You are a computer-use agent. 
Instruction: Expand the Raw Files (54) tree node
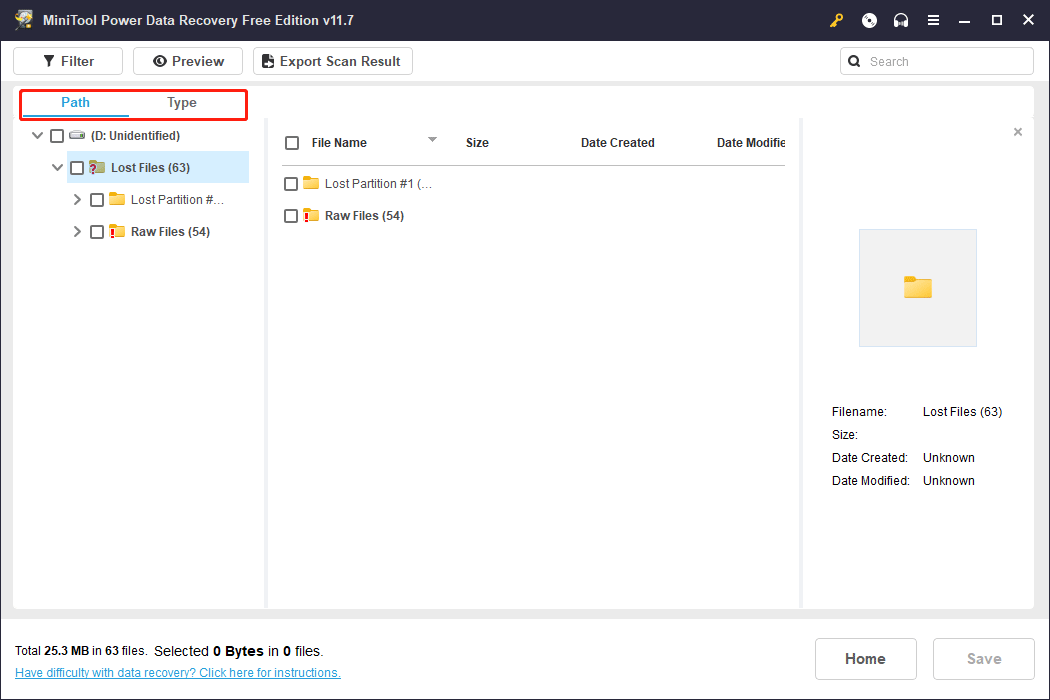tap(77, 232)
